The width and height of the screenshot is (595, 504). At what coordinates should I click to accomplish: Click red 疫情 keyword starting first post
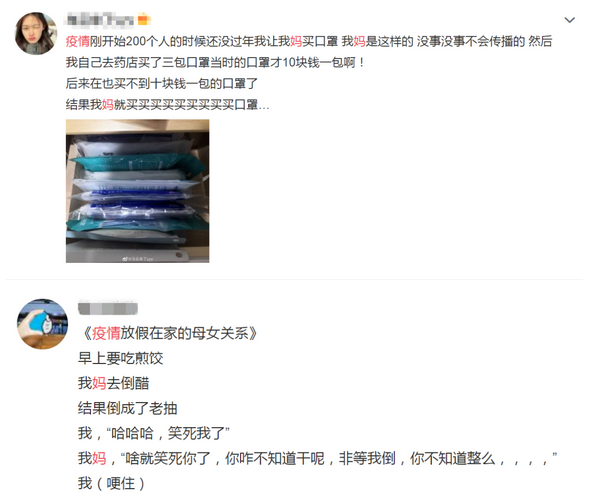[78, 41]
